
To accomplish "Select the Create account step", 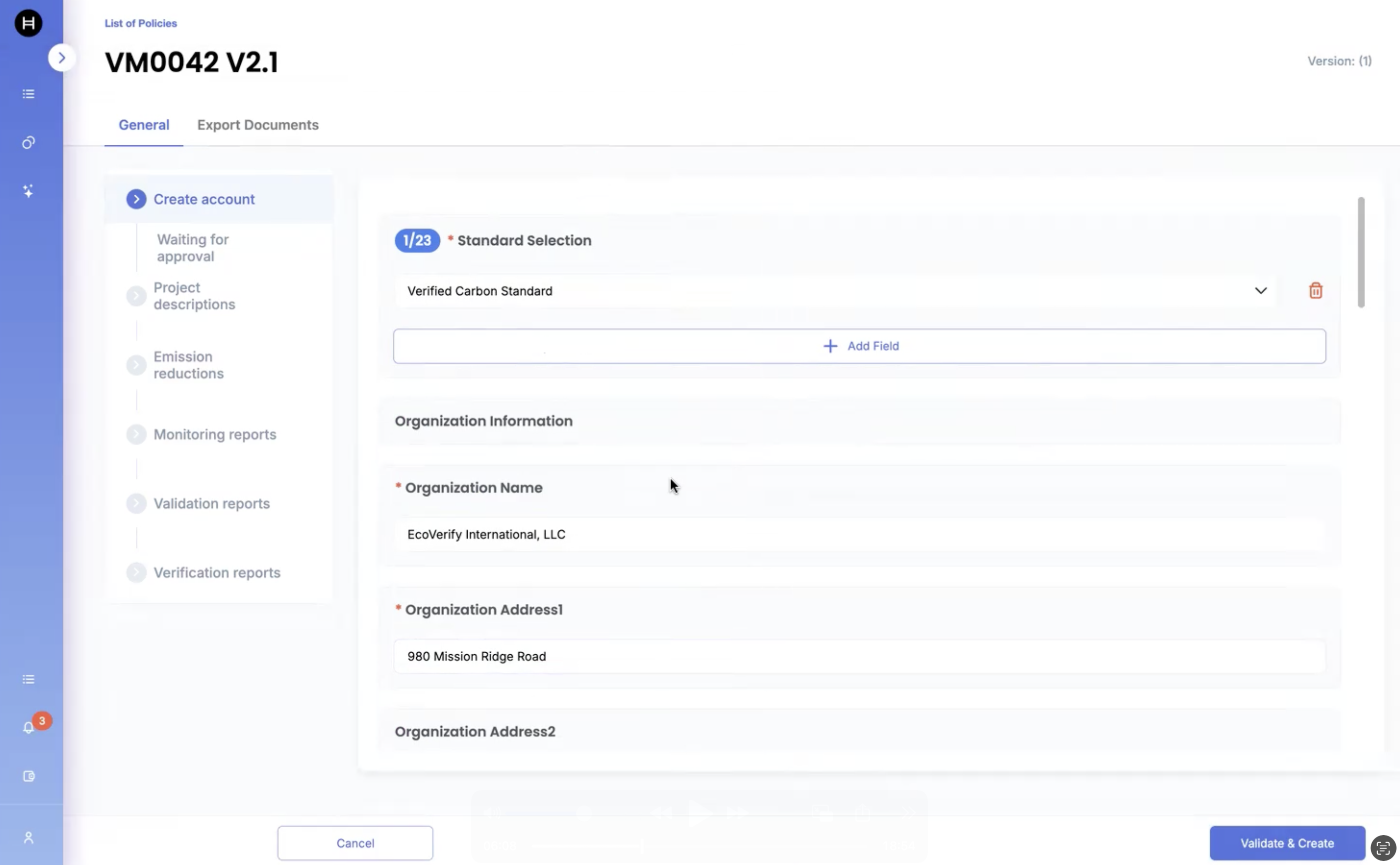I will click(204, 199).
